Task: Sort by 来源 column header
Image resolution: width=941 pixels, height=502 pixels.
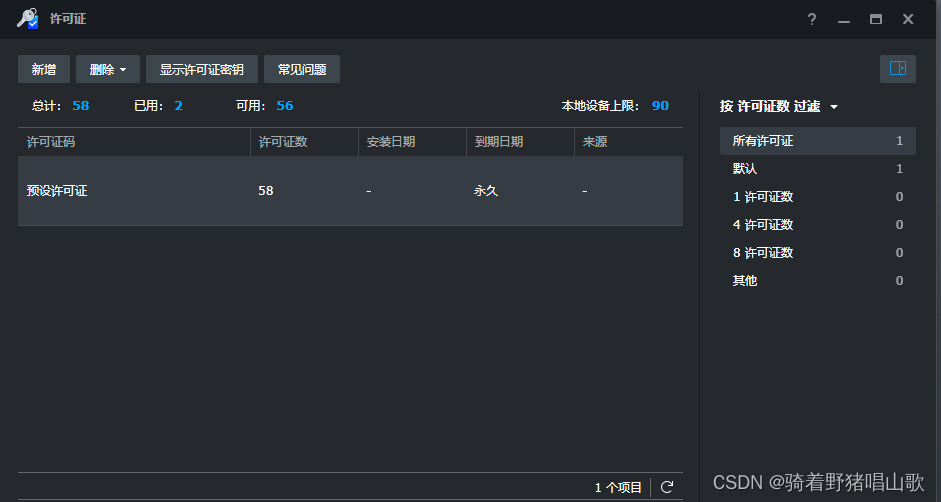Action: coord(628,142)
